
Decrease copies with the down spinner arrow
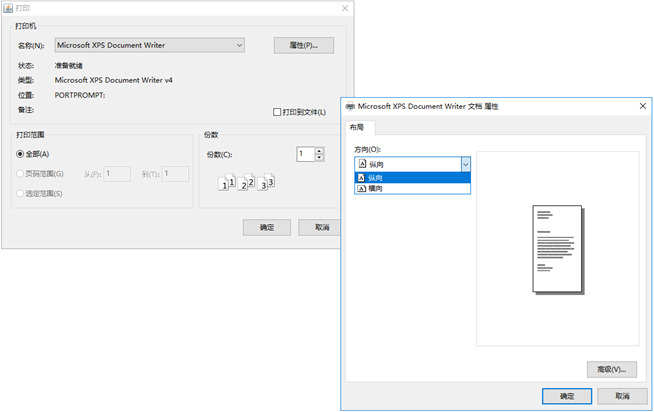(319, 158)
